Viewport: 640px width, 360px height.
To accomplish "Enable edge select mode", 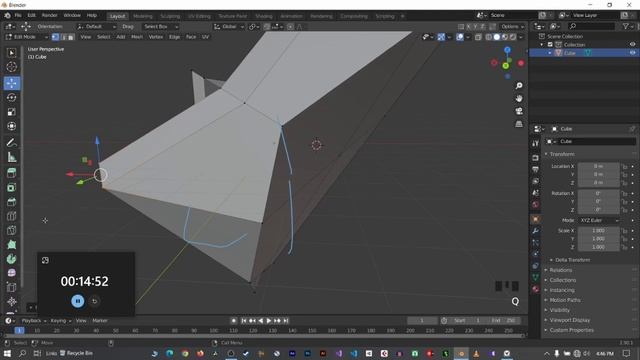I will pyautogui.click(x=63, y=37).
